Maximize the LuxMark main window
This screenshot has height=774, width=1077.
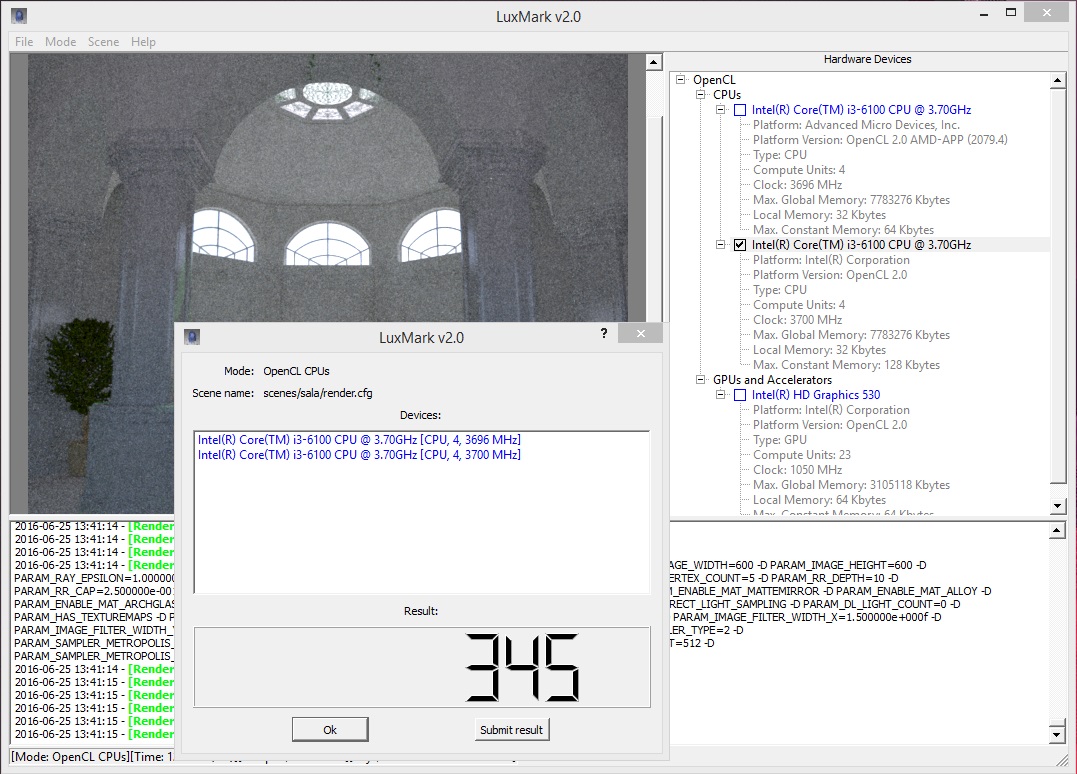(x=1010, y=13)
